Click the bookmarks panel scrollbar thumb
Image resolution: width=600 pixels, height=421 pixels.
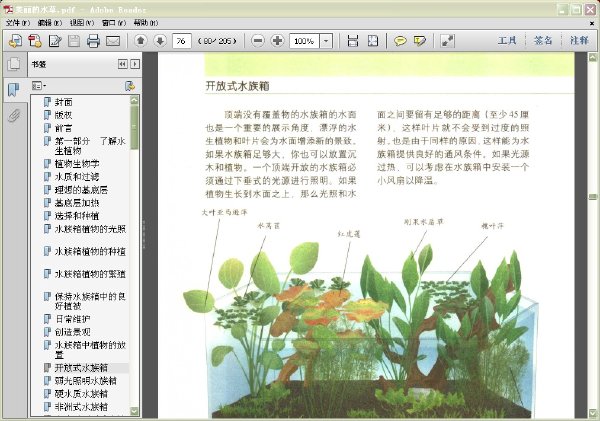(134, 127)
